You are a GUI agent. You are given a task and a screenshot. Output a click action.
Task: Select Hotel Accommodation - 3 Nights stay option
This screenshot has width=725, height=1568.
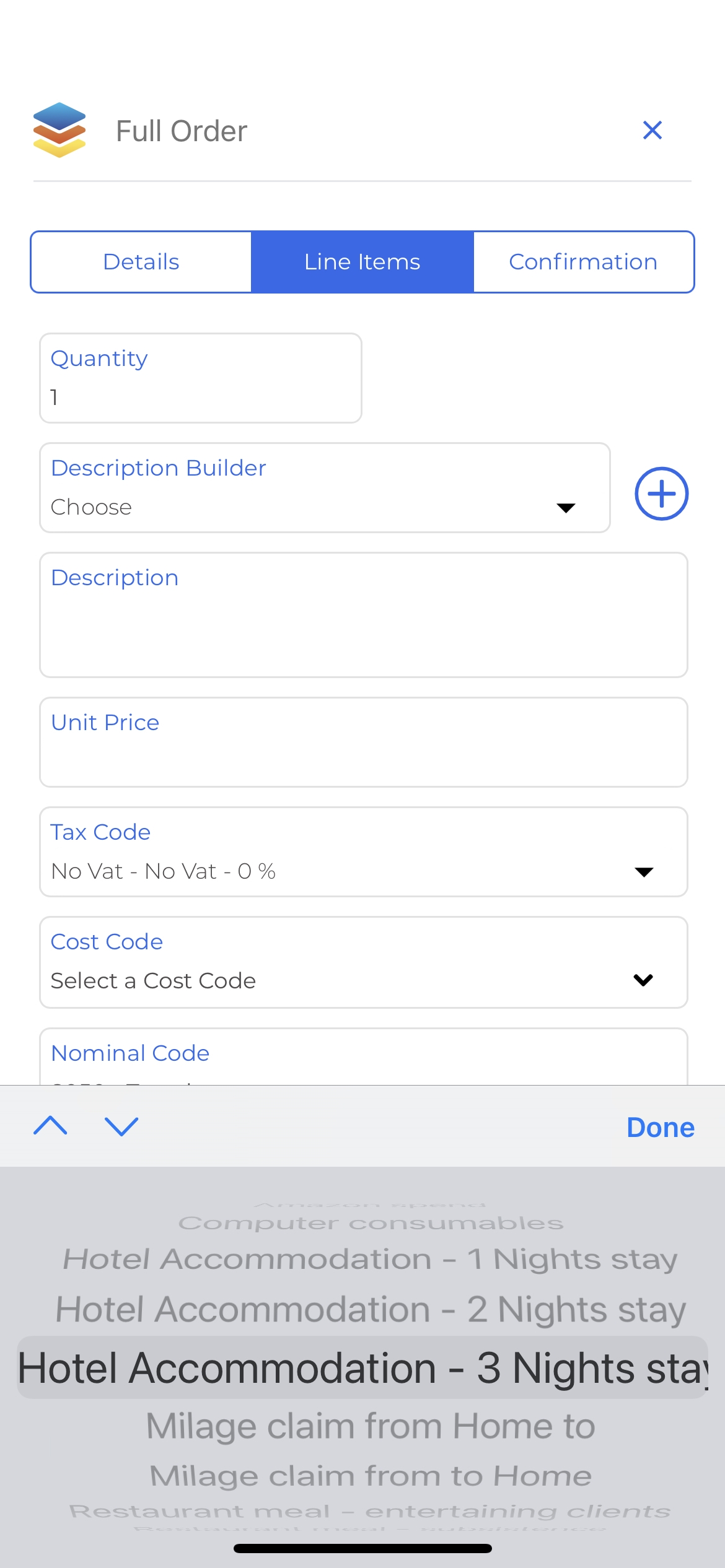[x=362, y=1367]
